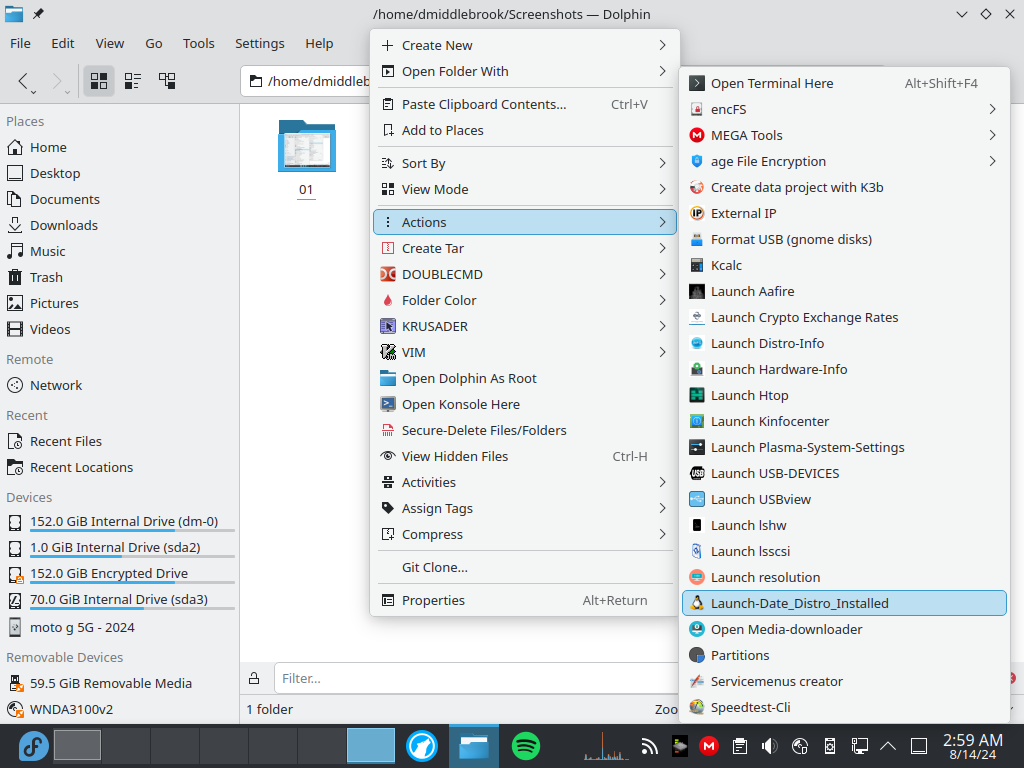Expand the Create New submenu
The image size is (1024, 768).
coord(524,45)
